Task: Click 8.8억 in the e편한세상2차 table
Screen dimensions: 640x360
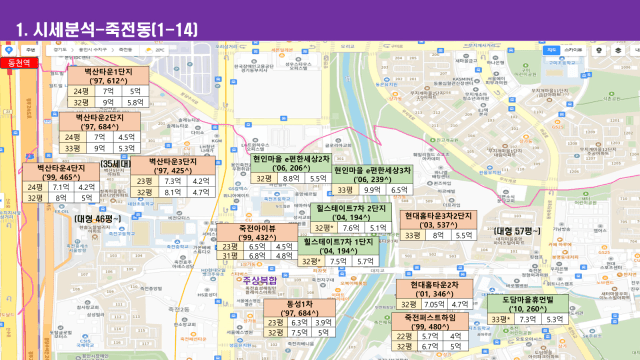Action: pyautogui.click(x=291, y=178)
